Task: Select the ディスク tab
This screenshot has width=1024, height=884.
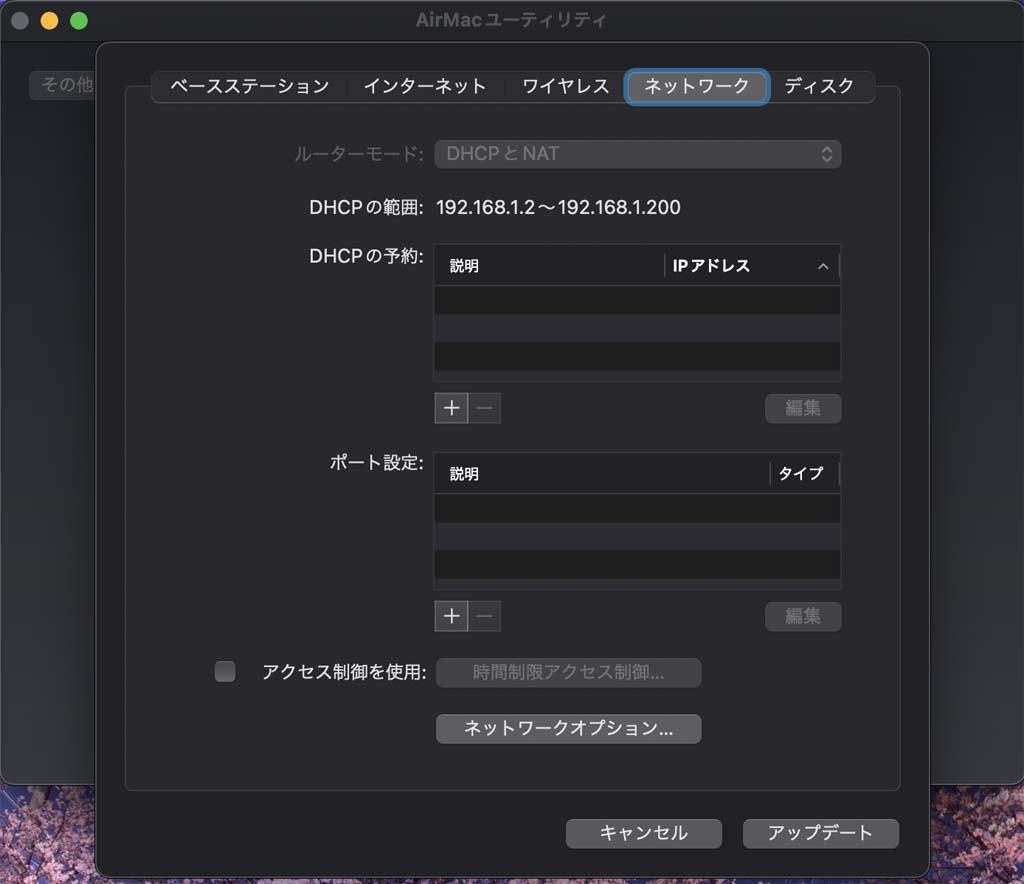Action: click(818, 86)
